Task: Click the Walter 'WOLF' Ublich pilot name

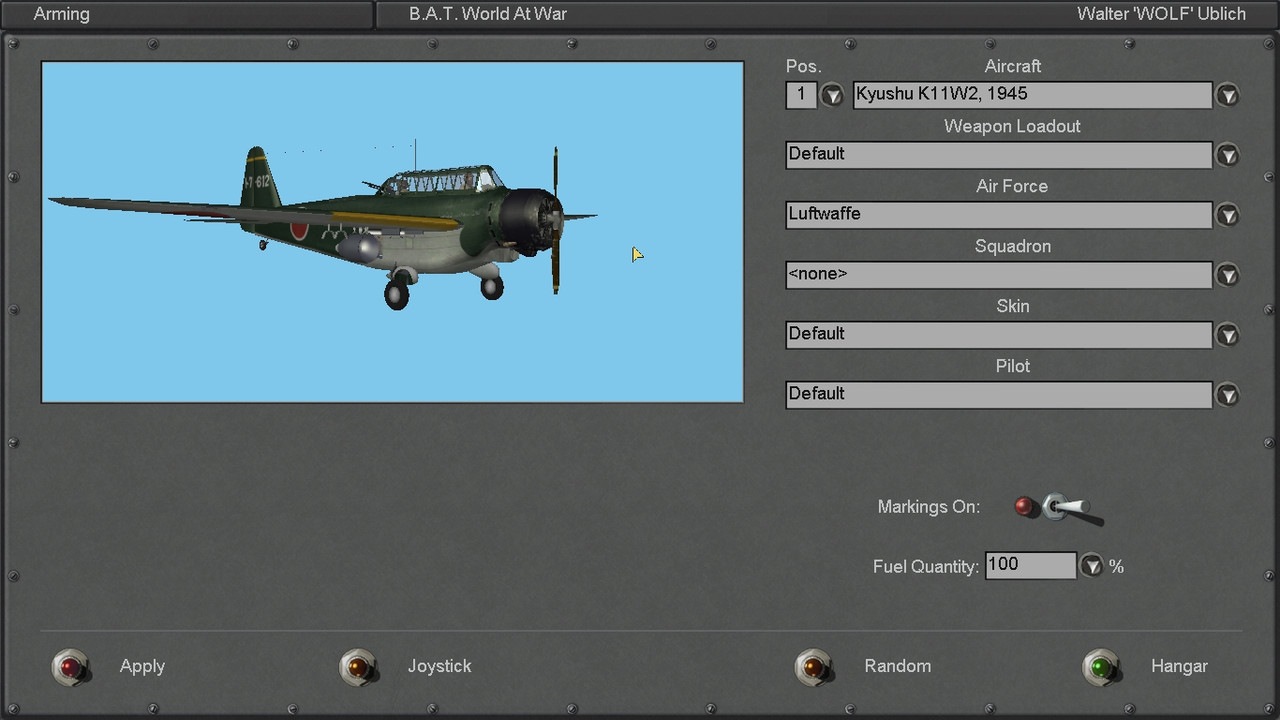Action: pyautogui.click(x=1161, y=14)
